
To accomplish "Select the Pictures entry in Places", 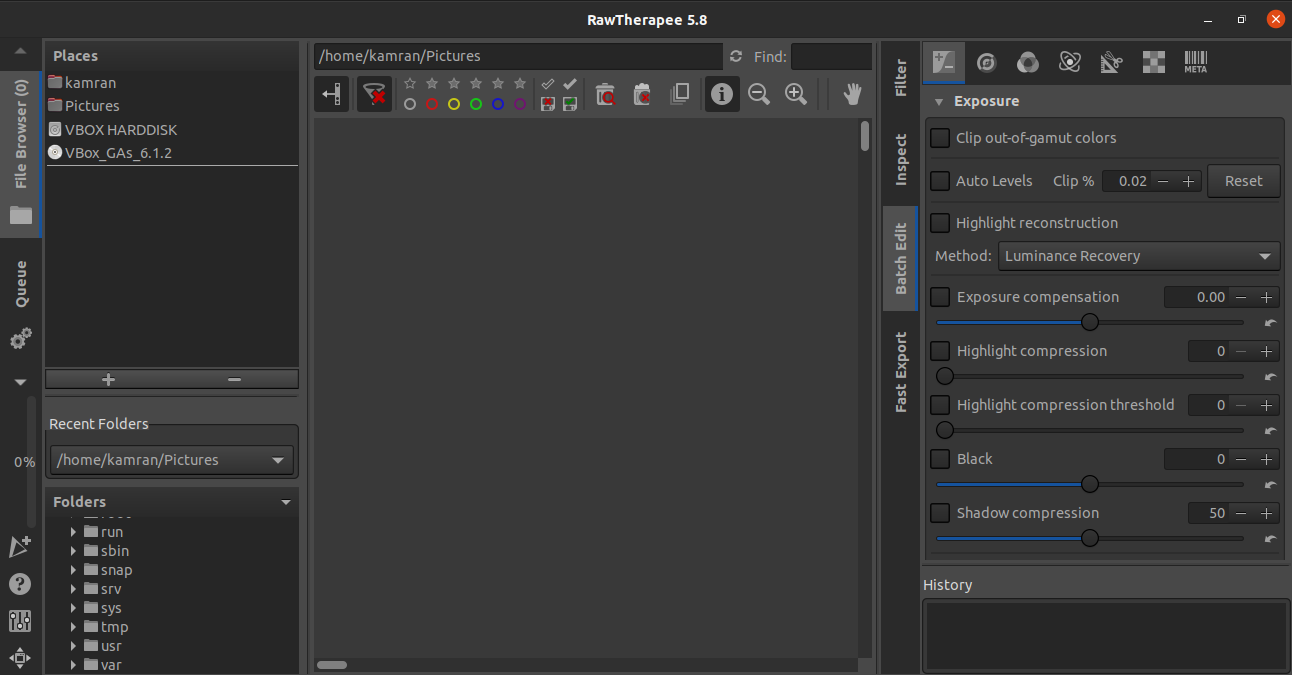I will (x=92, y=106).
